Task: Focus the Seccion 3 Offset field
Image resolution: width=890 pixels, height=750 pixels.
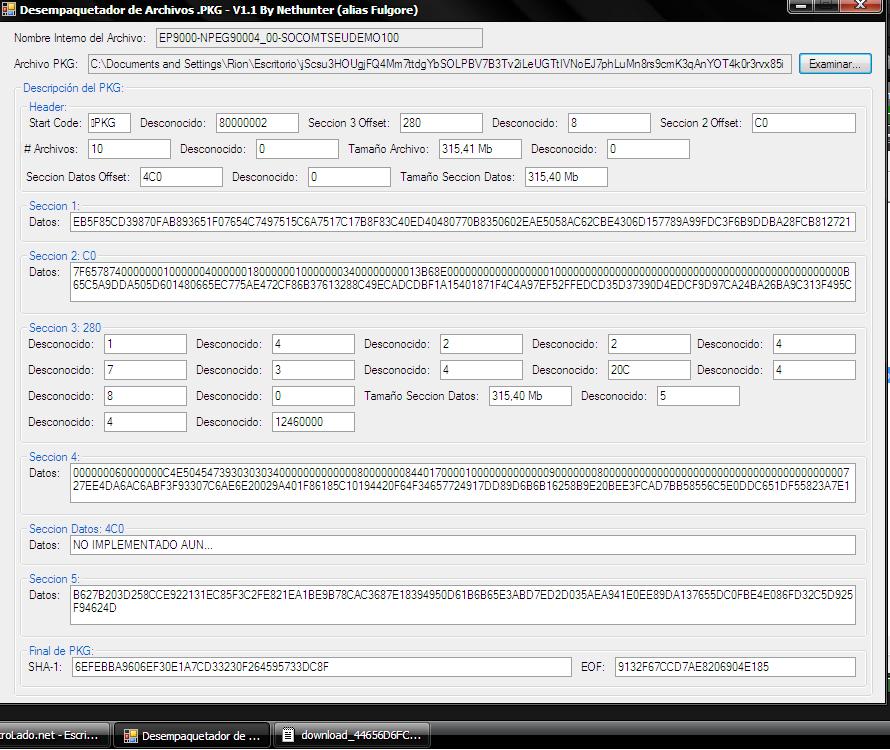Action: [x=441, y=123]
